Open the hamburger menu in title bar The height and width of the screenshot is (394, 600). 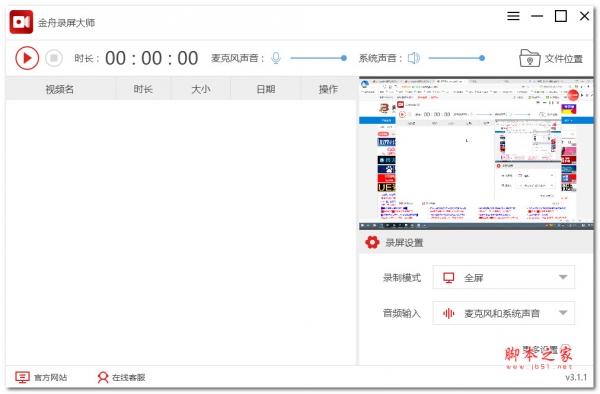513,16
